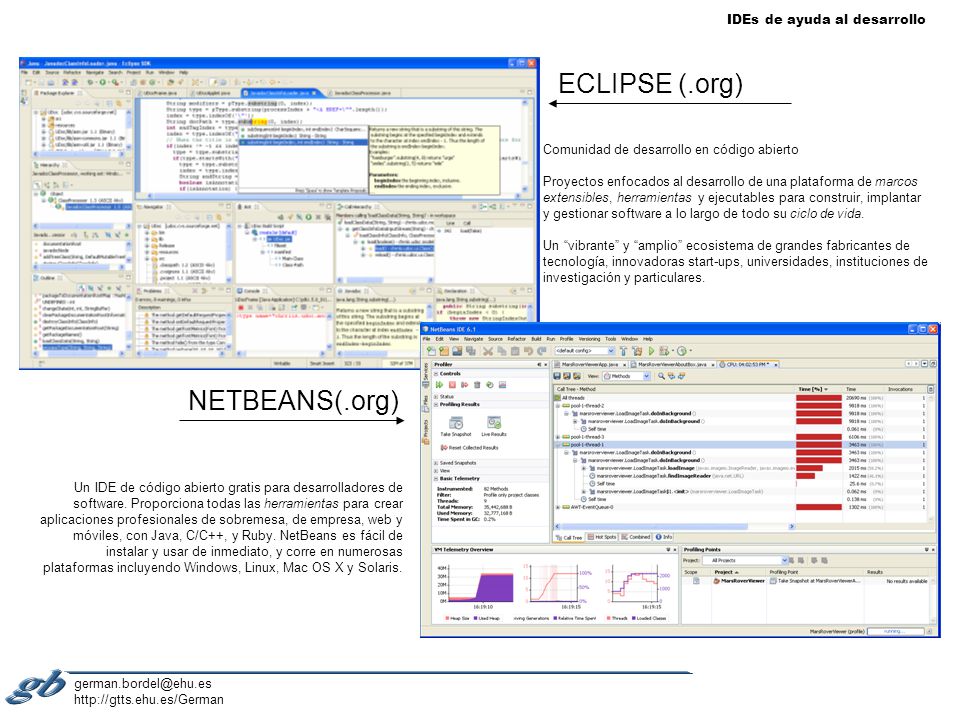Close the Profiler panel with its x
960x720 pixels.
[546, 364]
